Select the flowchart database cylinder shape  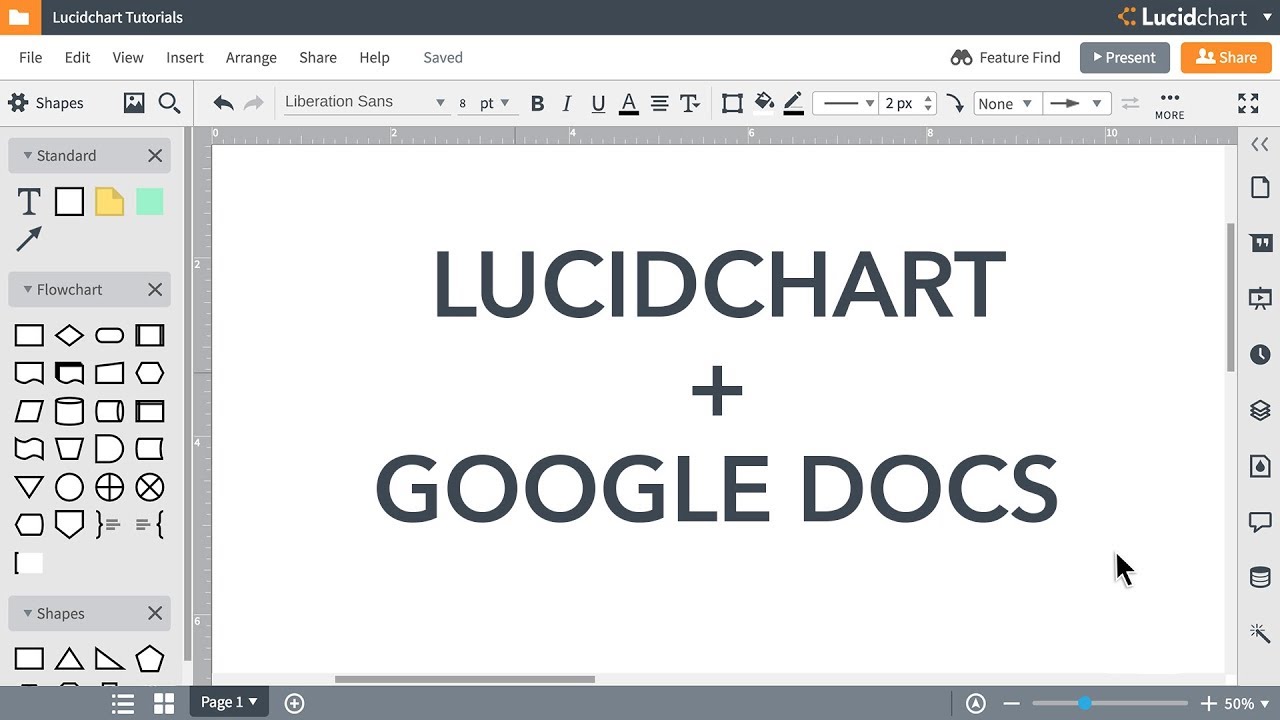[x=69, y=411]
